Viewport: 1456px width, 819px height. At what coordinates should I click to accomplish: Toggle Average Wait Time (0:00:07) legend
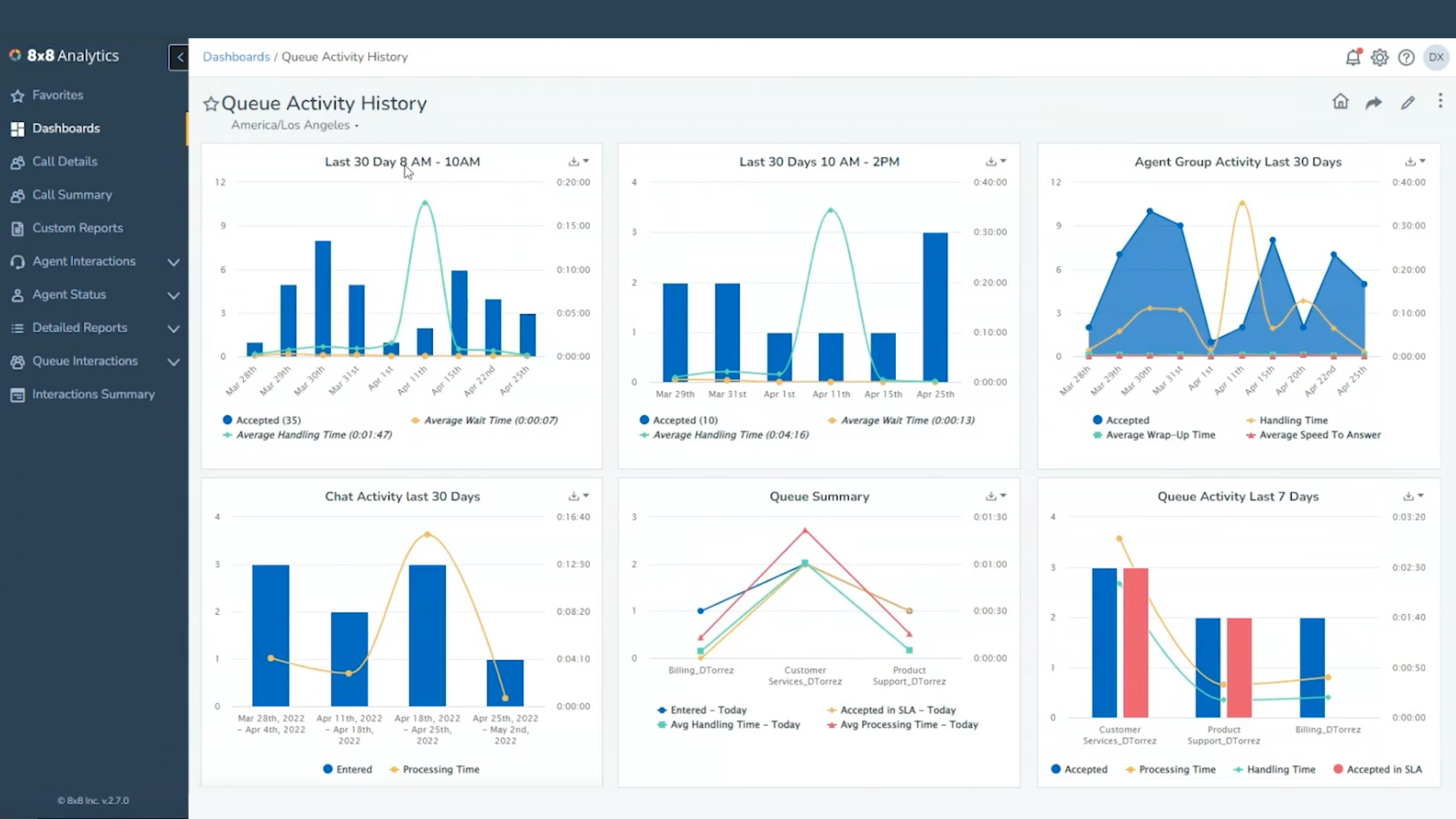coord(484,420)
